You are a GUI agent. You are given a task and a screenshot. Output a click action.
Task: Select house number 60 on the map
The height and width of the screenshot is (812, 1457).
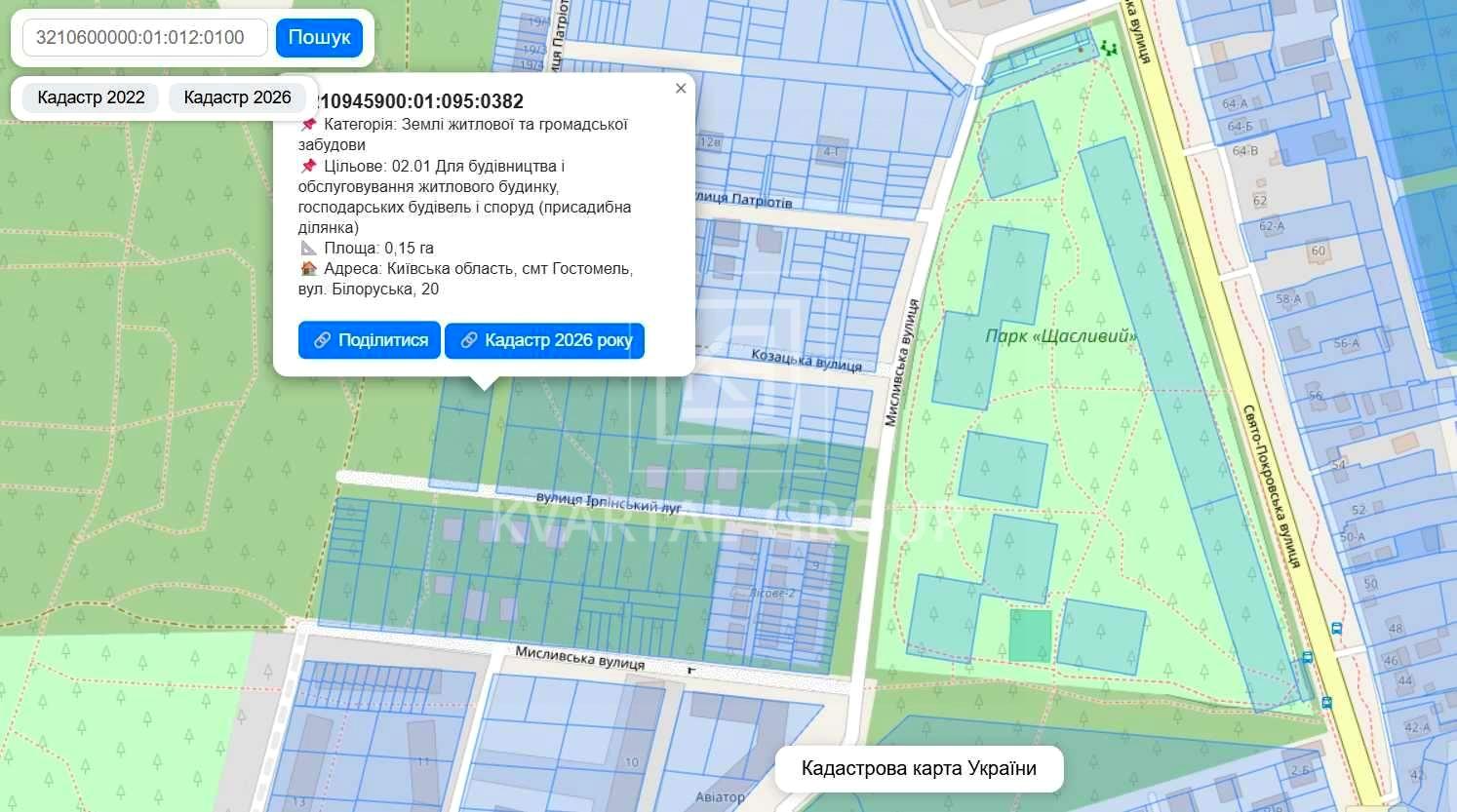pyautogui.click(x=1319, y=251)
